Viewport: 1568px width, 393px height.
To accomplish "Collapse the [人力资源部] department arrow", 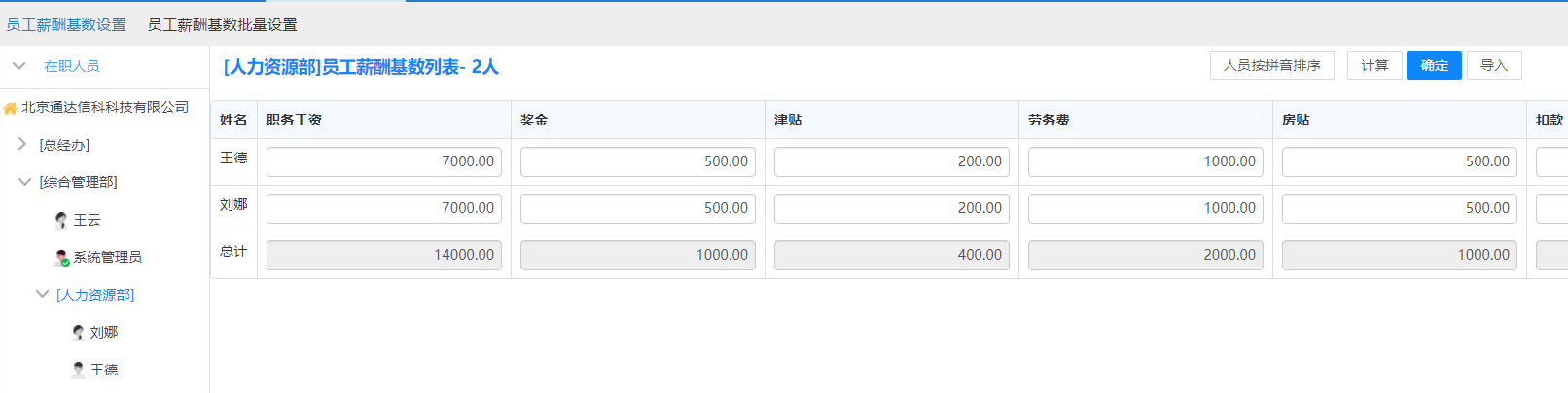I will coord(42,294).
